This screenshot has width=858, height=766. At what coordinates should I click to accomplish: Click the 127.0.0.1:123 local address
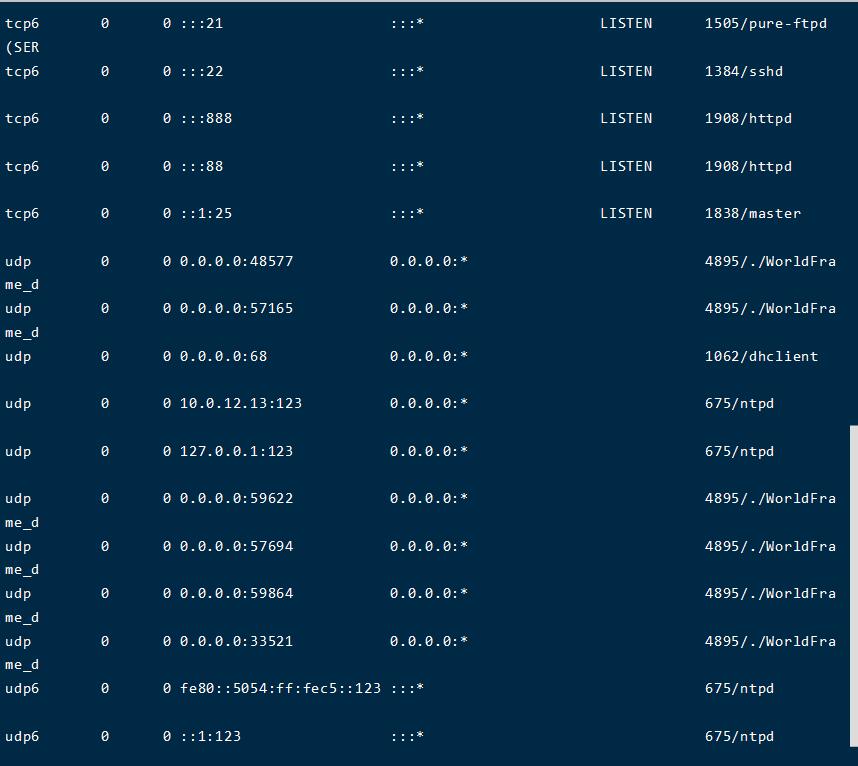pyautogui.click(x=236, y=451)
